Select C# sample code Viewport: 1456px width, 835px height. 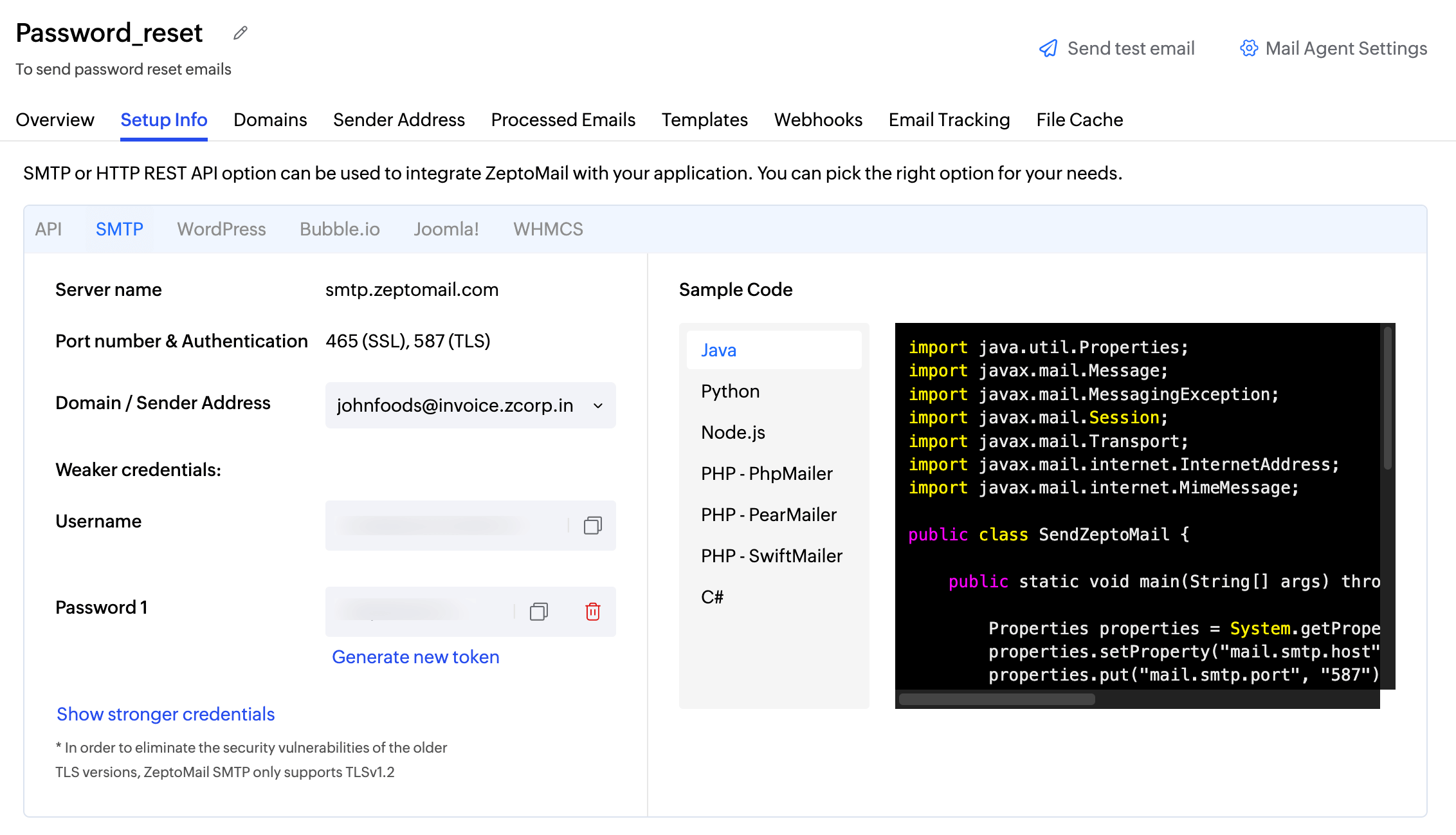pyautogui.click(x=711, y=596)
